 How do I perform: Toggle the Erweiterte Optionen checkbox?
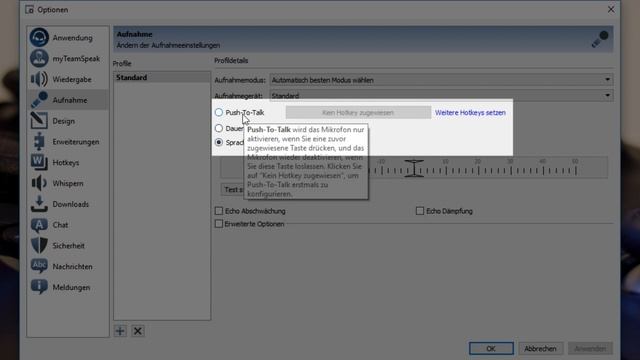point(219,224)
